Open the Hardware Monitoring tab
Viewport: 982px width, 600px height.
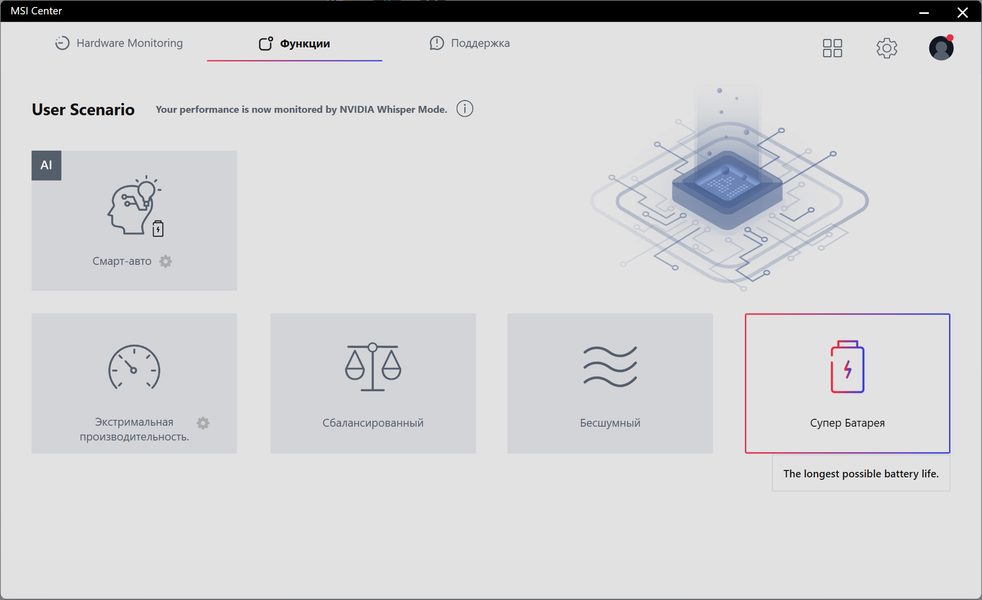click(x=119, y=43)
